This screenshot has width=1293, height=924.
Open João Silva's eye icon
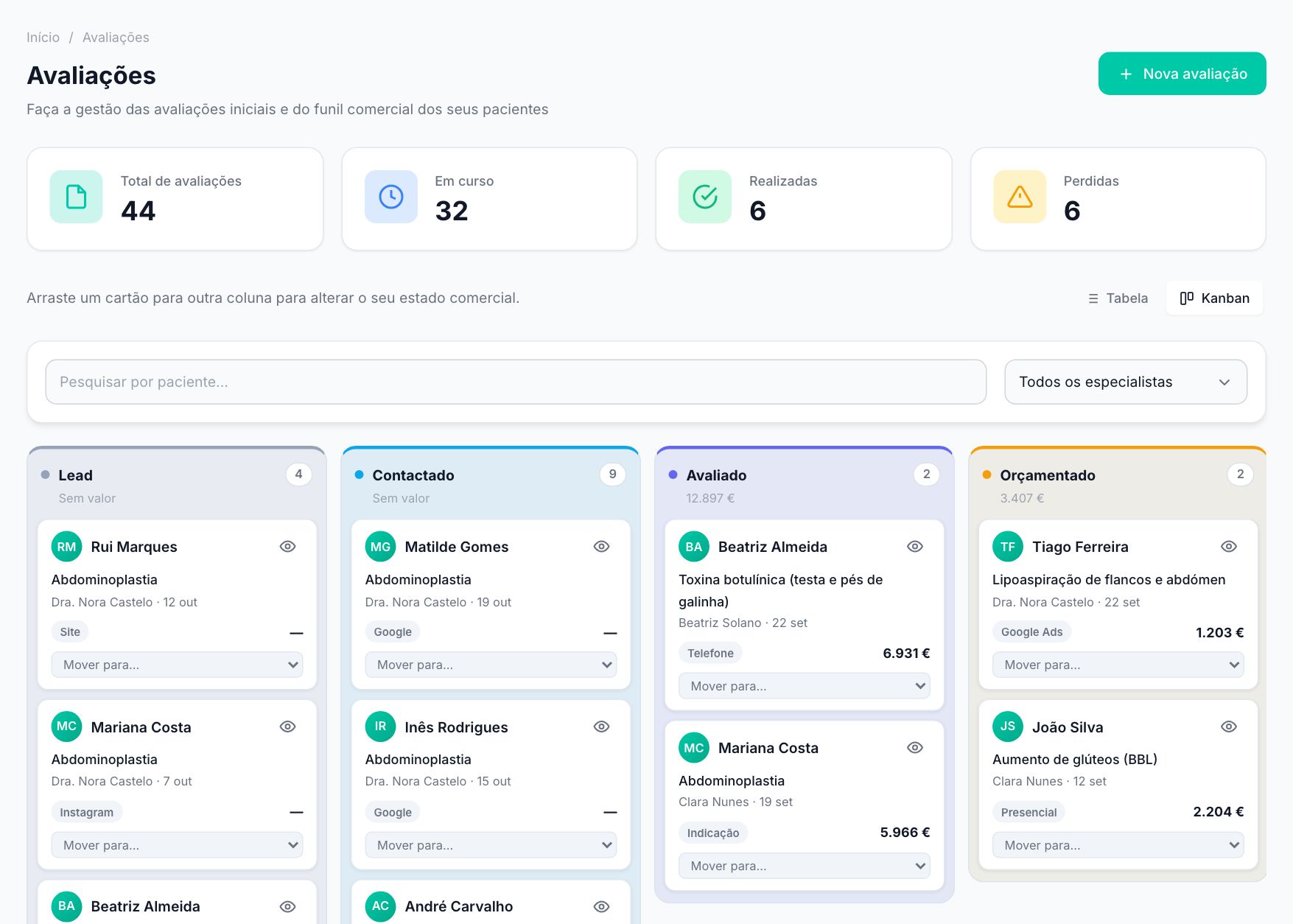(x=1229, y=727)
